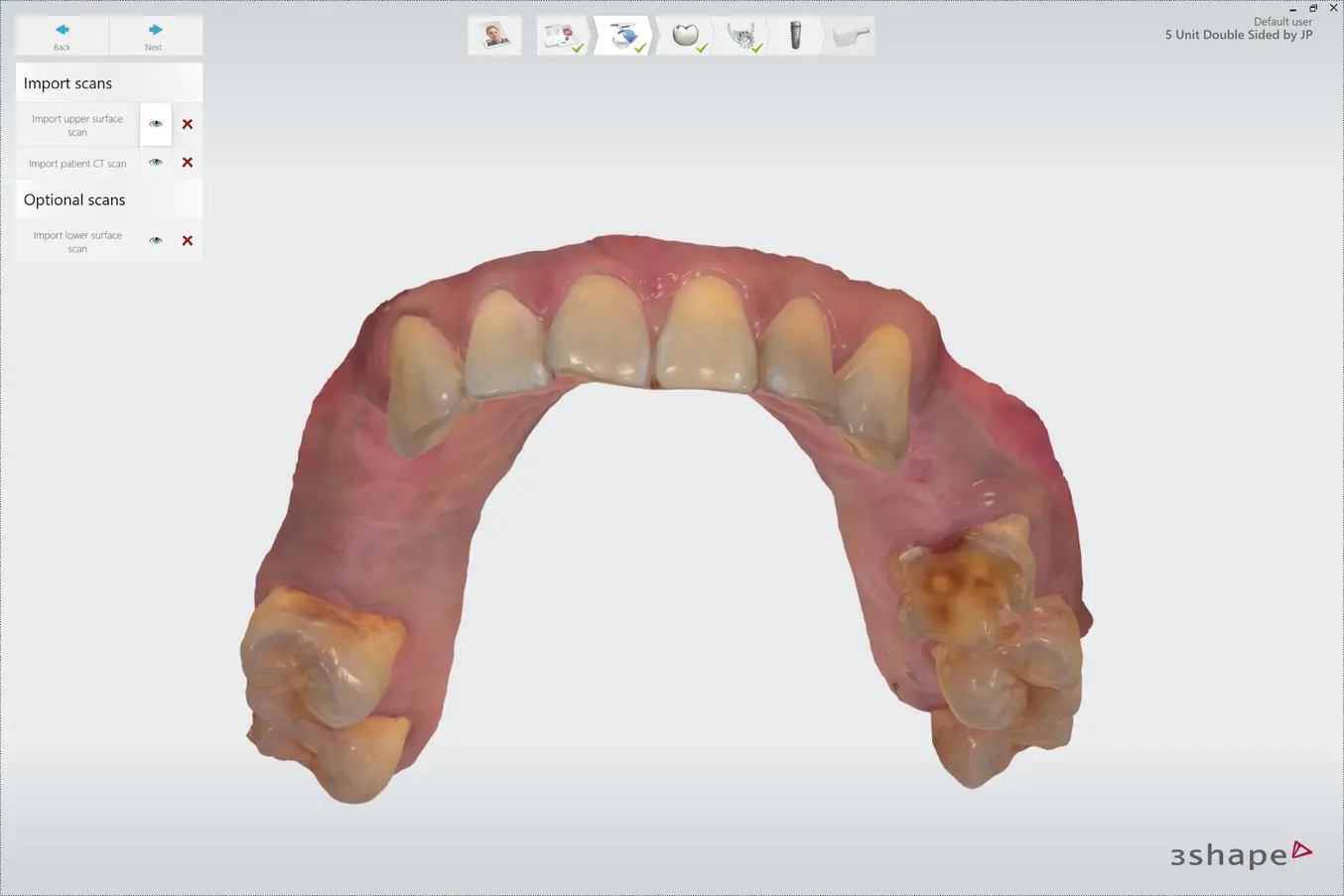This screenshot has width=1344, height=896.
Task: Toggle visibility of the upper surface scan
Action: (x=155, y=124)
